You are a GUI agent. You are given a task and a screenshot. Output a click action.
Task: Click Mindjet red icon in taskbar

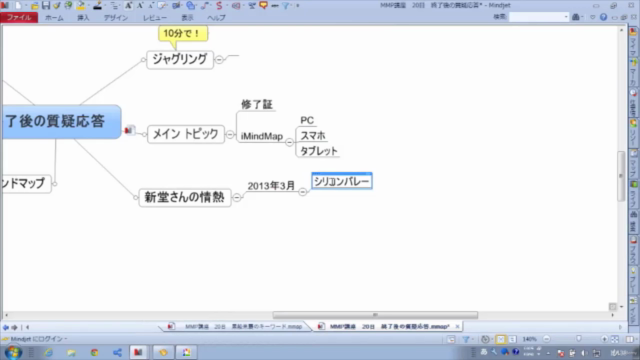tap(138, 352)
